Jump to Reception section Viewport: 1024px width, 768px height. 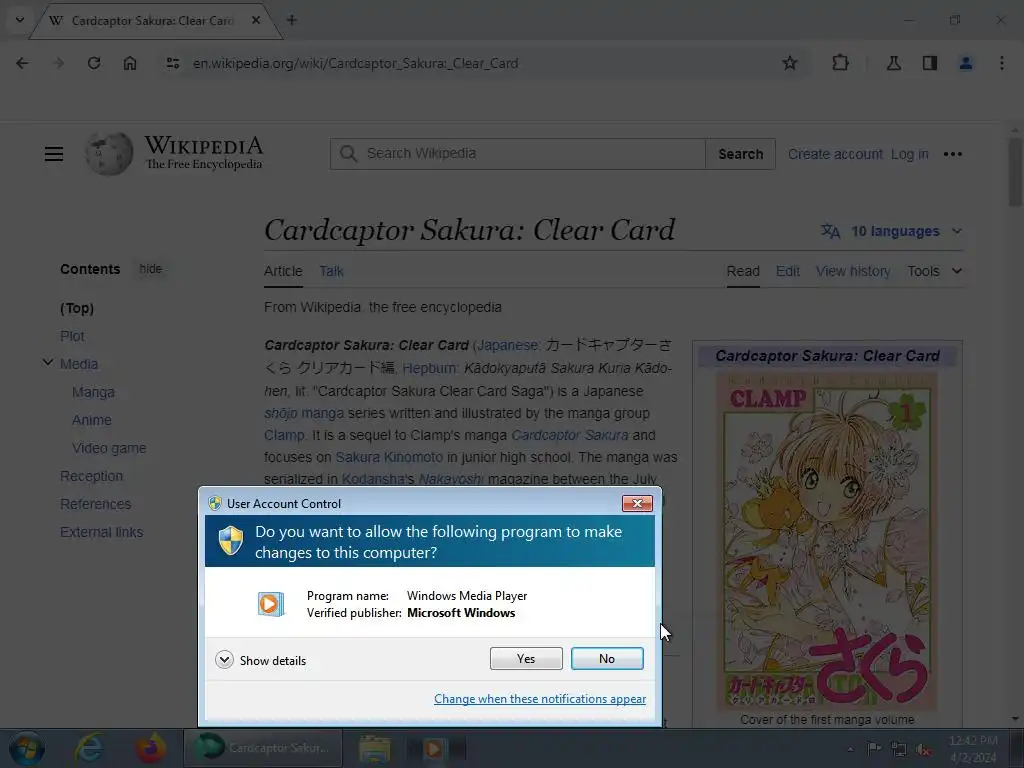[x=91, y=477]
